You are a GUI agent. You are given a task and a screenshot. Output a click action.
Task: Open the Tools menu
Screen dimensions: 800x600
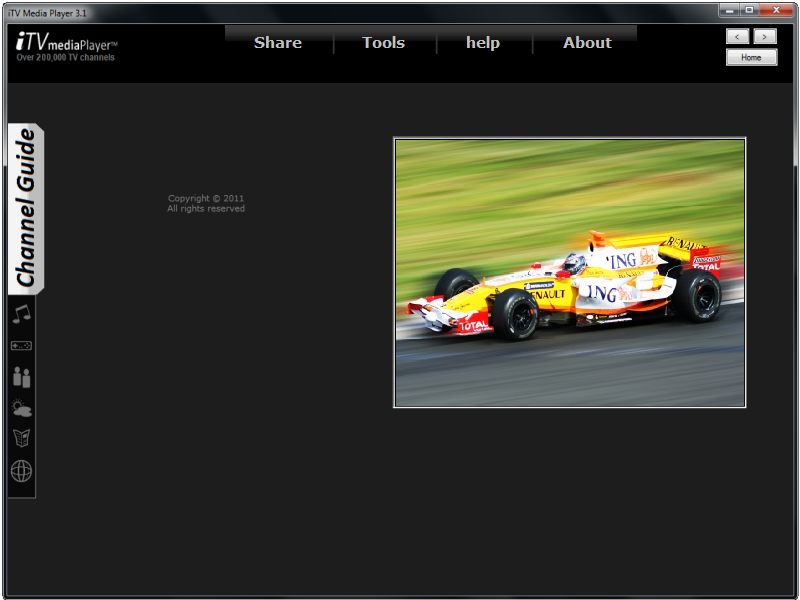click(384, 42)
